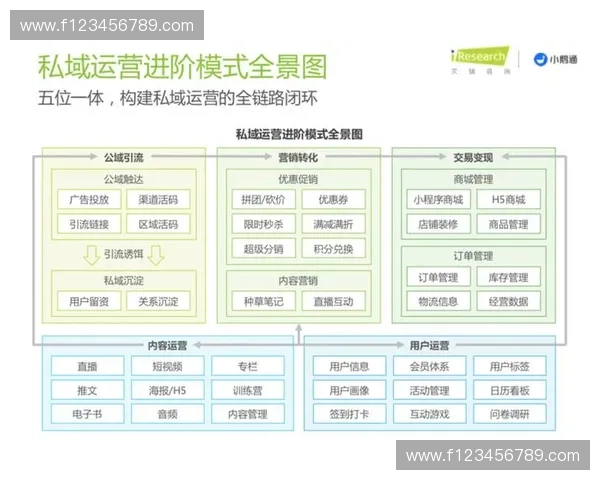
Task: Select the 直播互动 box
Action: [333, 301]
